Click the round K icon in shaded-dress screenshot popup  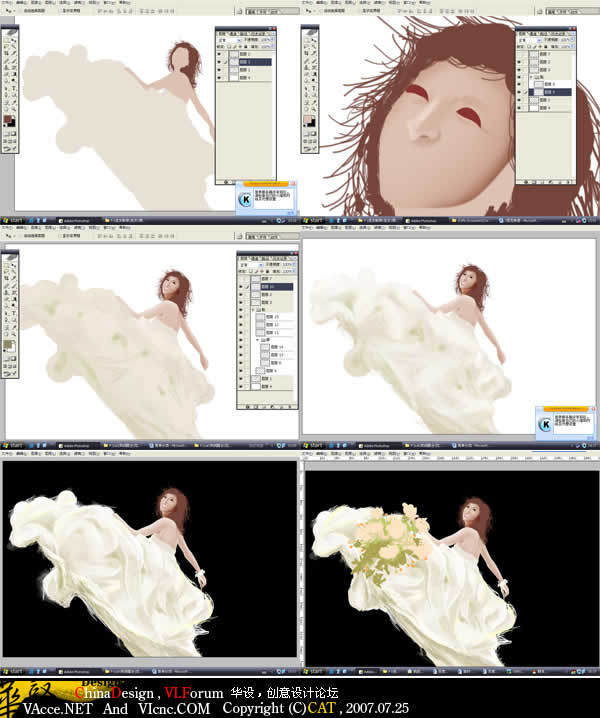coord(545,424)
